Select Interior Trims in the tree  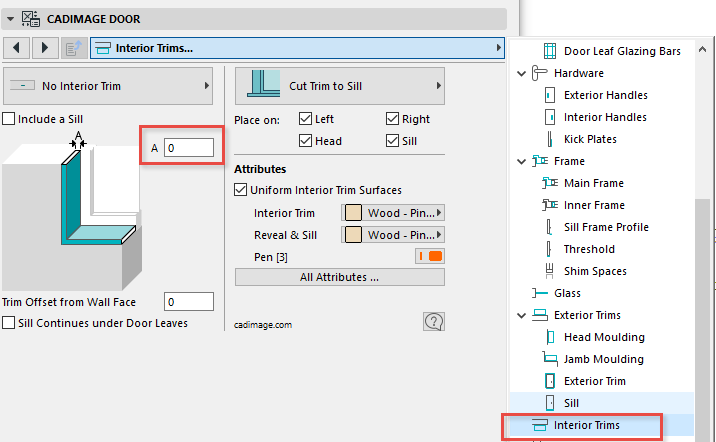[586, 425]
